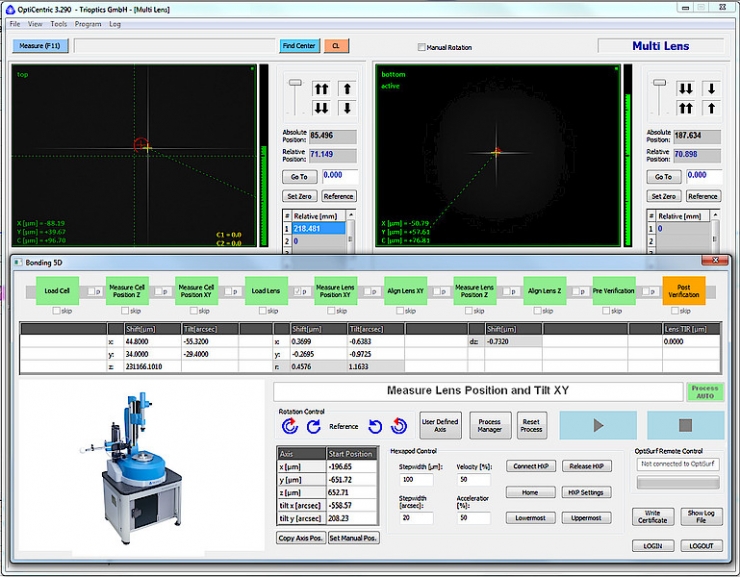Image resolution: width=740 pixels, height=577 pixels.
Task: Select the Post Verification process step
Action: (x=684, y=291)
